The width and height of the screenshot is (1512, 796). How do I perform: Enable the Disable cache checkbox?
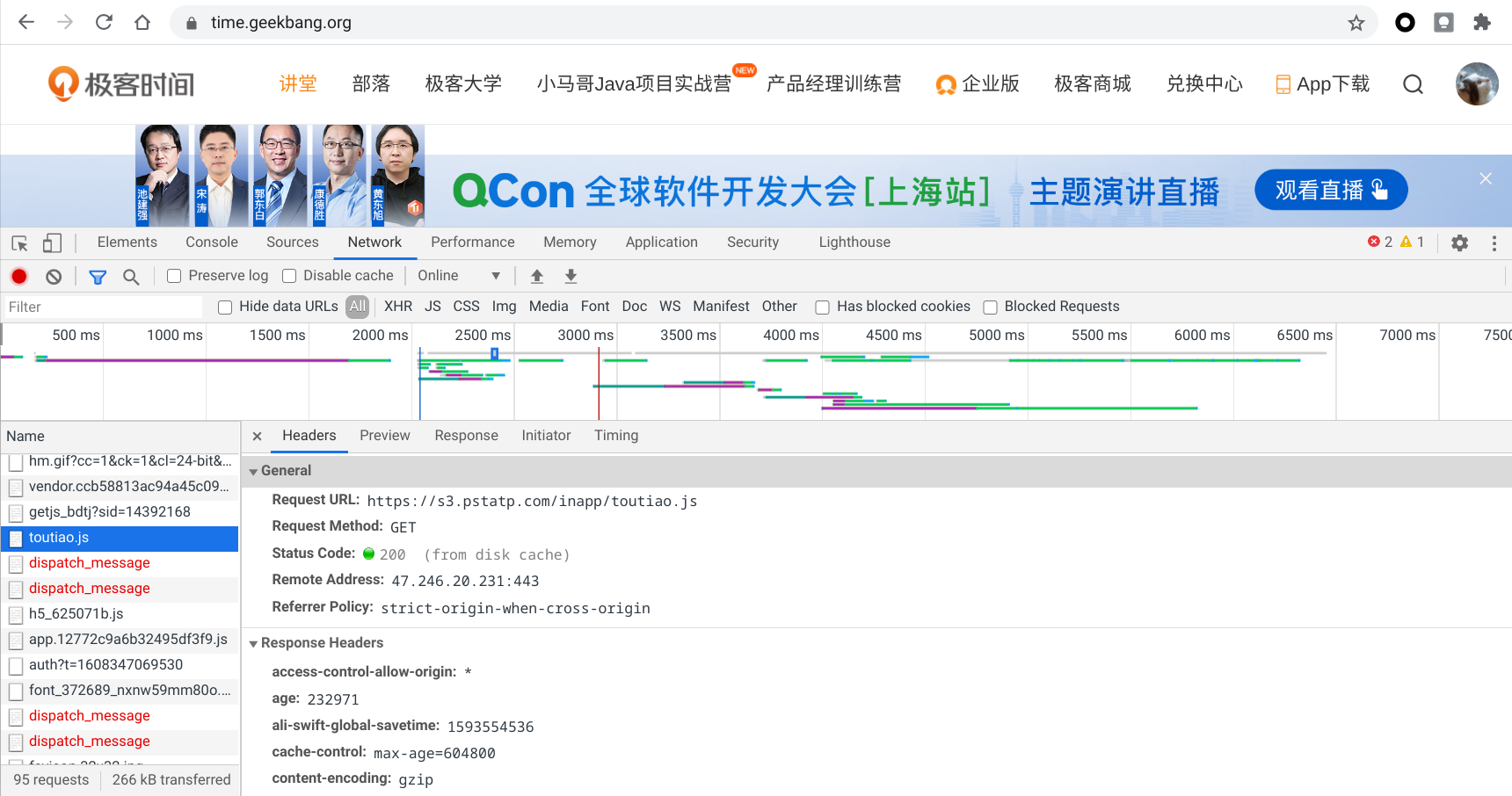click(289, 276)
